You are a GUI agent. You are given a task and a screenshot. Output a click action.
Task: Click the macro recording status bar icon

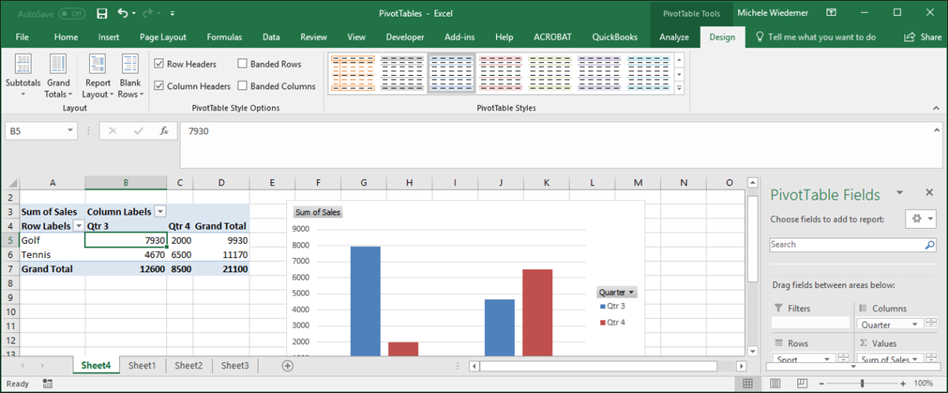(48, 383)
